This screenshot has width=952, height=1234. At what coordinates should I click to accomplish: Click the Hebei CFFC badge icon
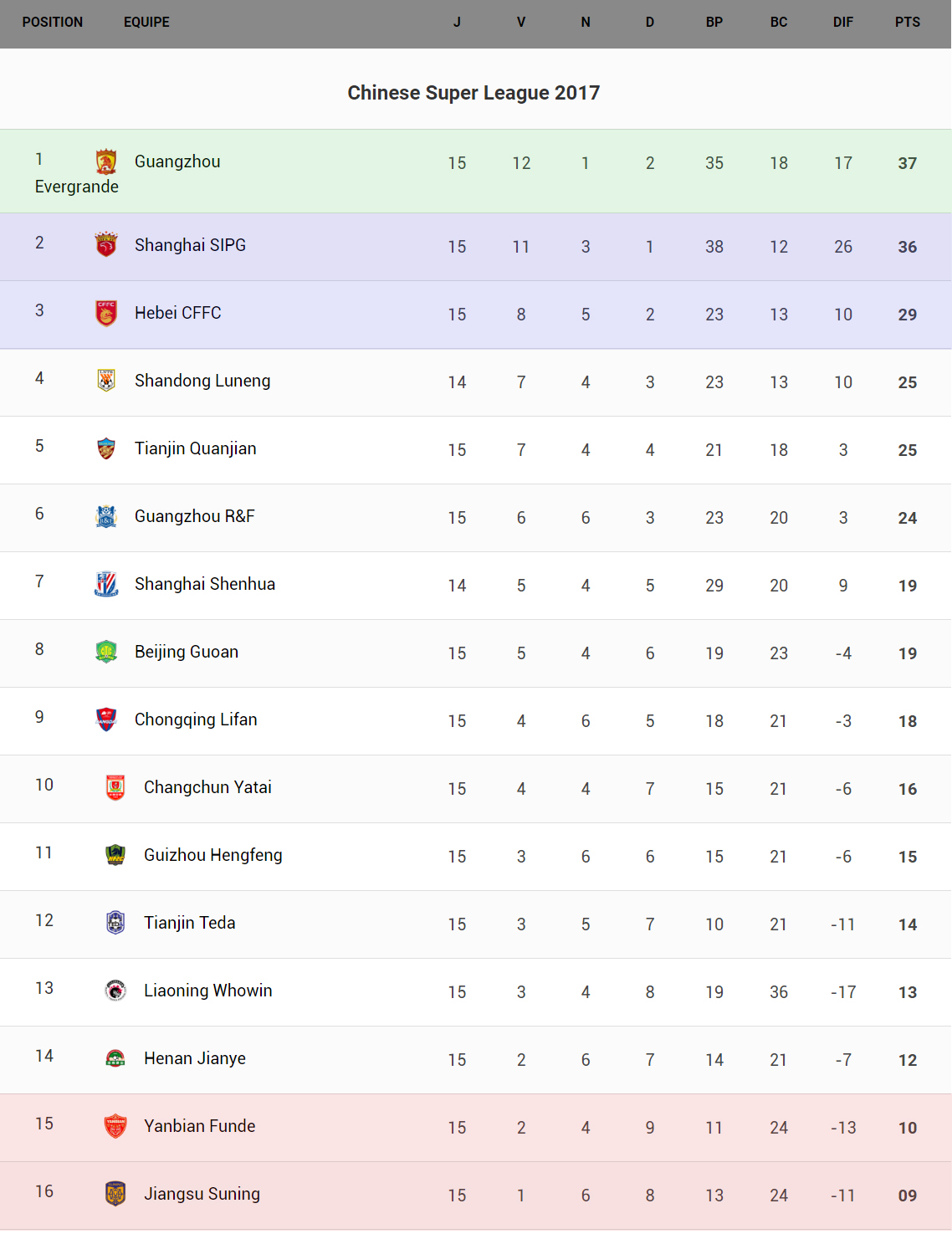(x=106, y=313)
